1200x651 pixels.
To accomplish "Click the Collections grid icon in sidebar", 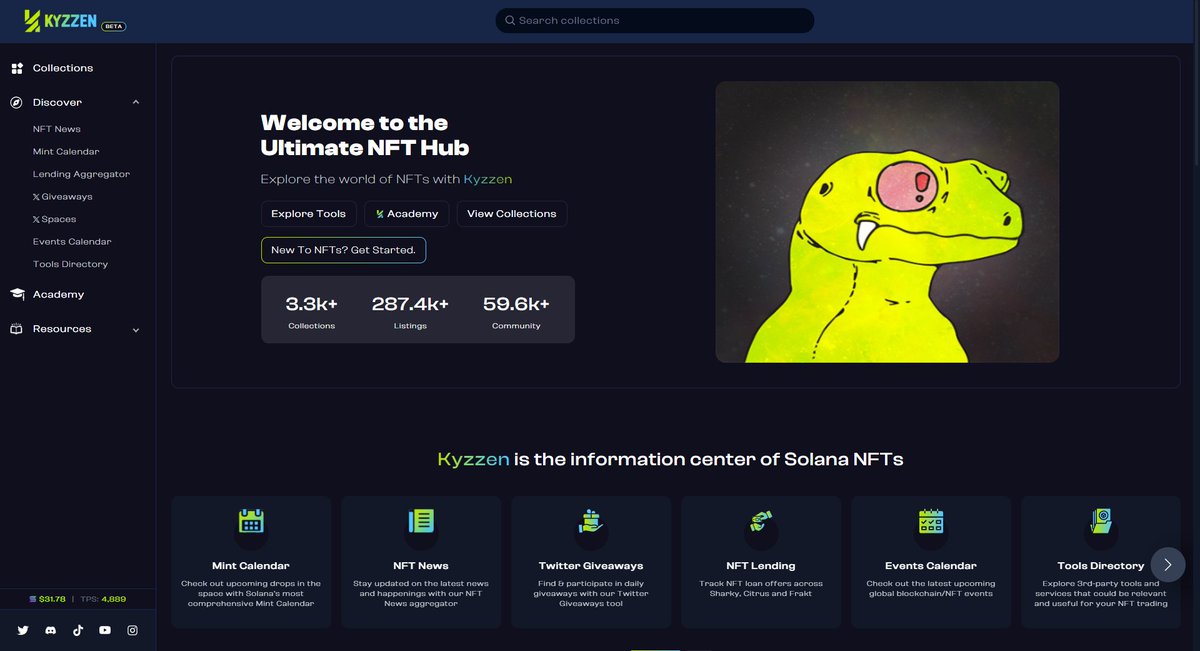I will [17, 68].
